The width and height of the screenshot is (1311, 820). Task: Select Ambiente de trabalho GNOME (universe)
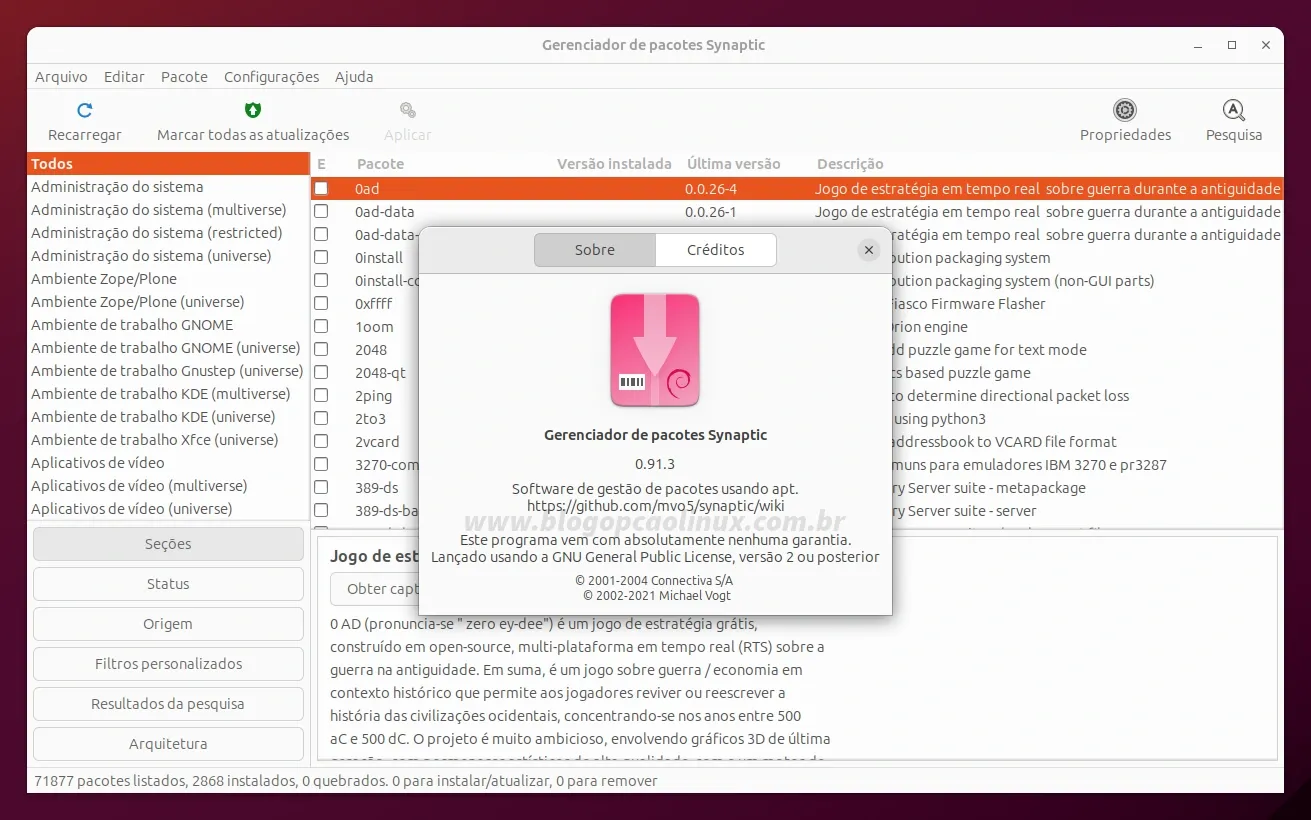168,348
